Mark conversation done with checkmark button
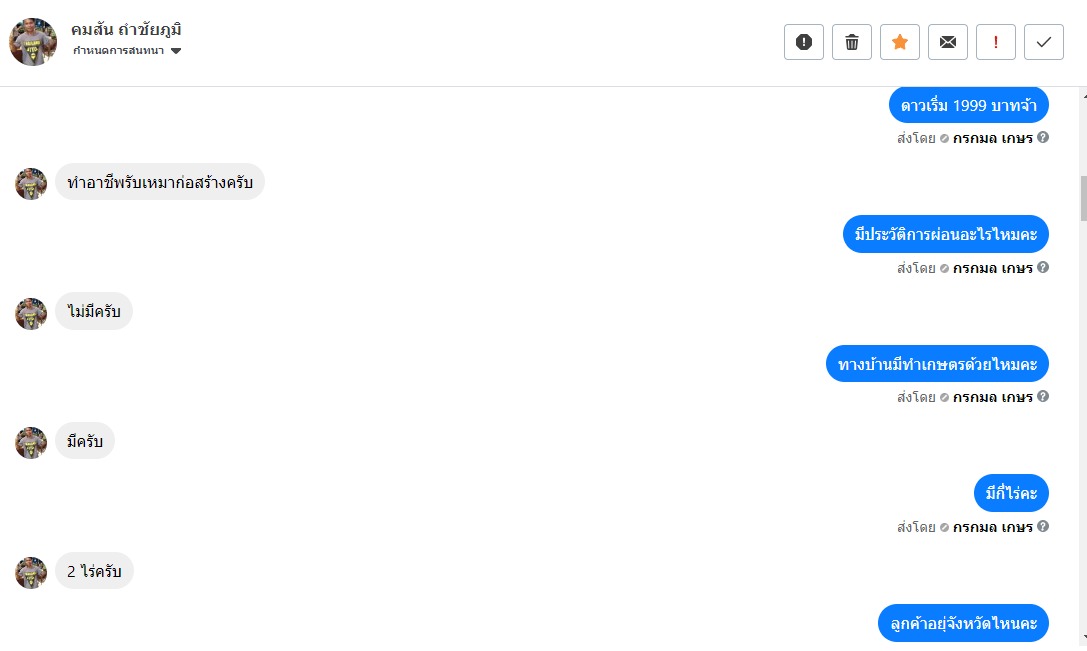Viewport: 1087px width, 651px height. tap(1044, 42)
